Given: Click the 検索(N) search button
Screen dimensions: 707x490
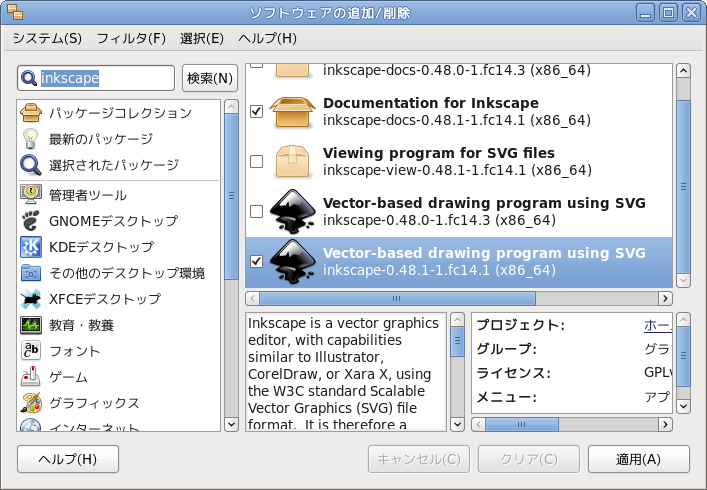Looking at the screenshot, I should (x=210, y=78).
